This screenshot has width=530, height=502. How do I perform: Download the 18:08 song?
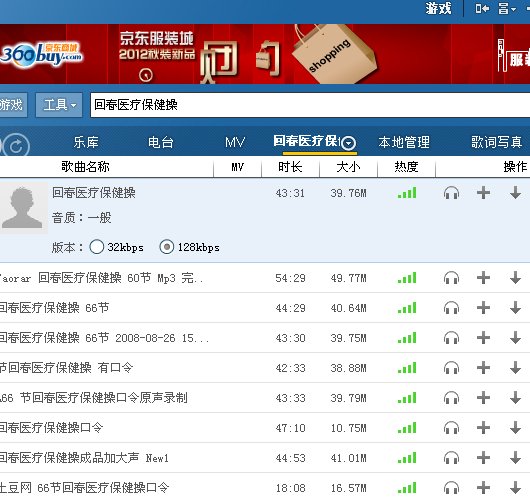pyautogui.click(x=515, y=487)
